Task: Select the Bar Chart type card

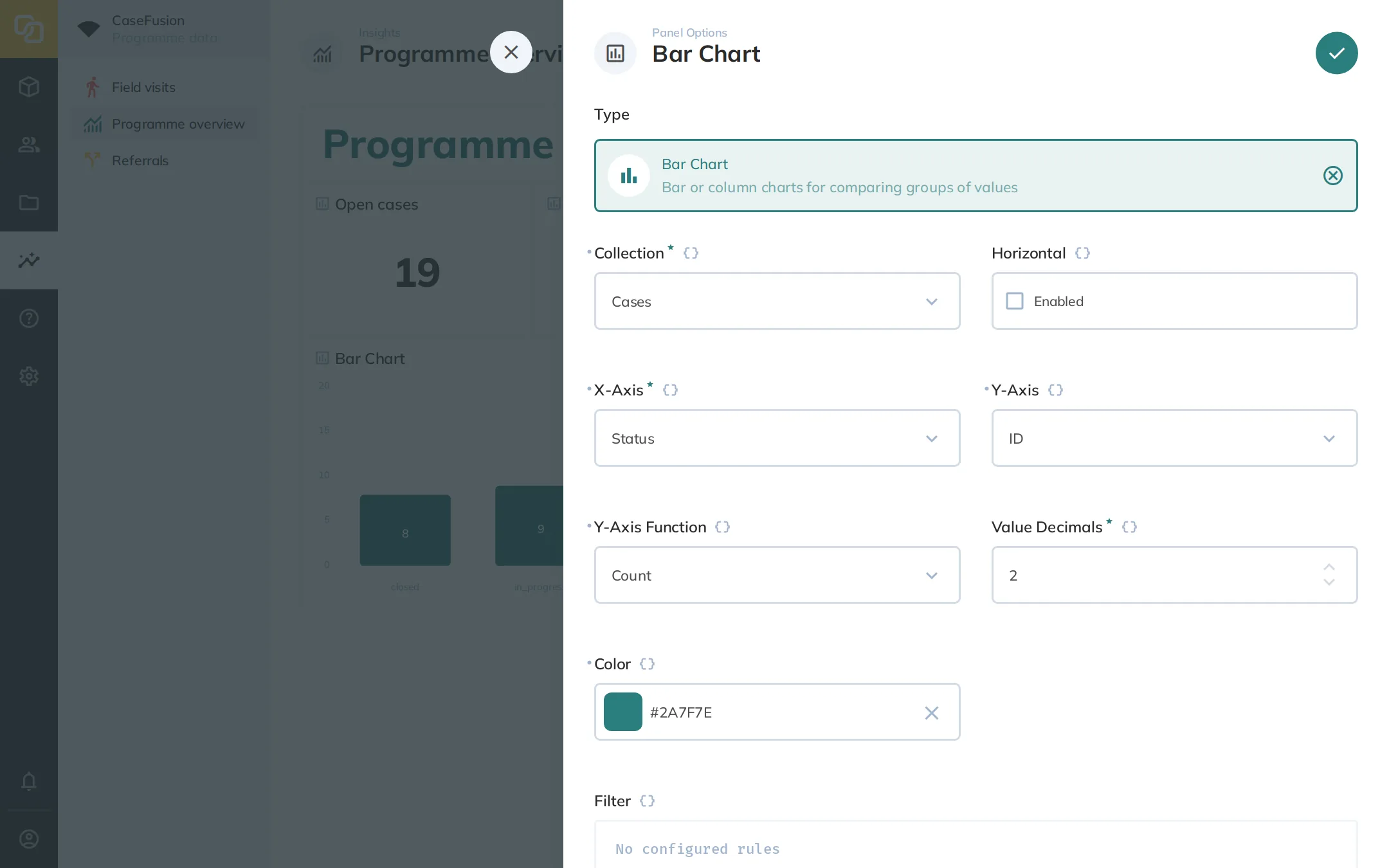Action: click(976, 176)
